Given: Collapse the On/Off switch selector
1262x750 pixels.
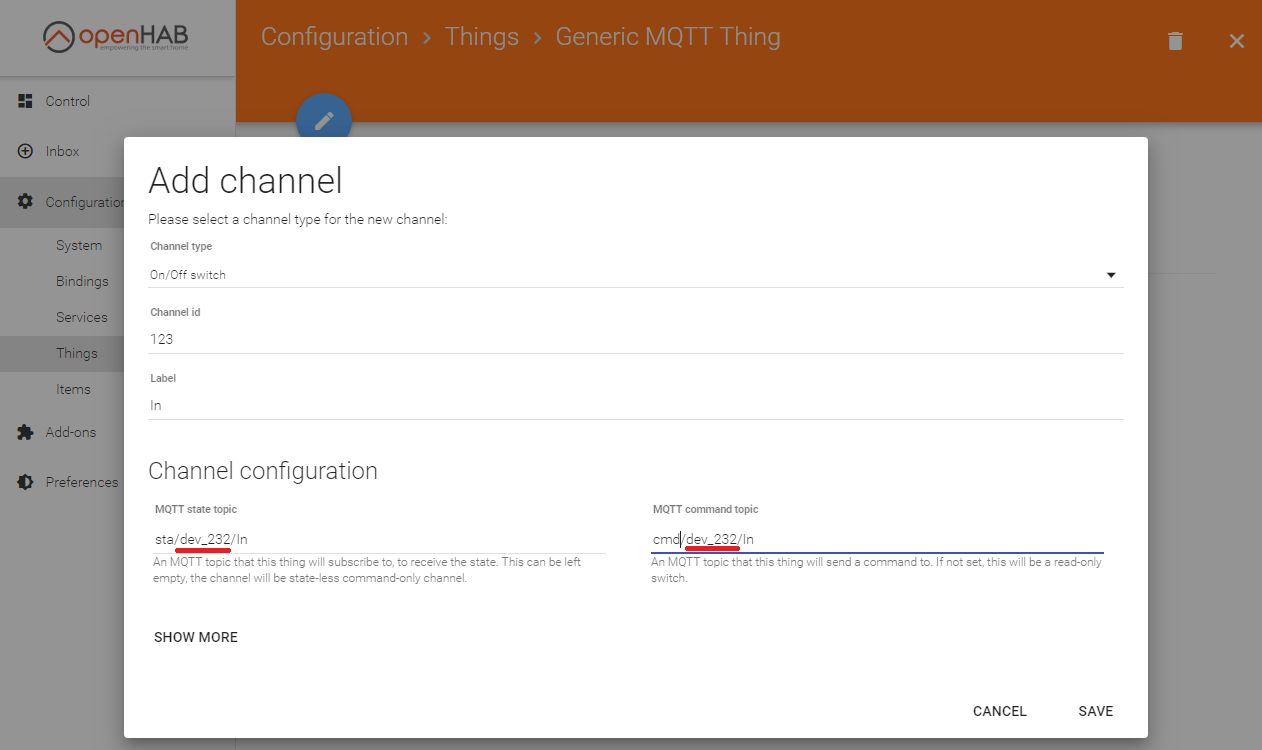Looking at the screenshot, I should click(1110, 273).
